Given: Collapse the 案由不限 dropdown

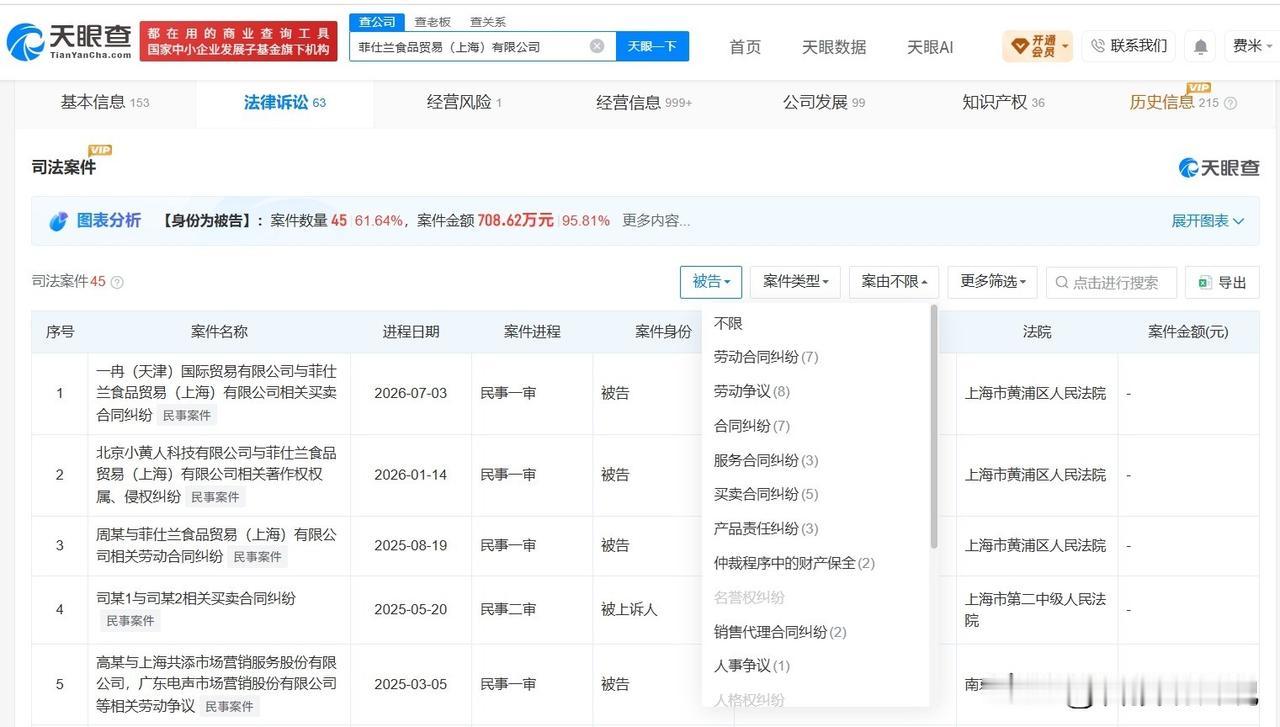Looking at the screenshot, I should tap(894, 282).
